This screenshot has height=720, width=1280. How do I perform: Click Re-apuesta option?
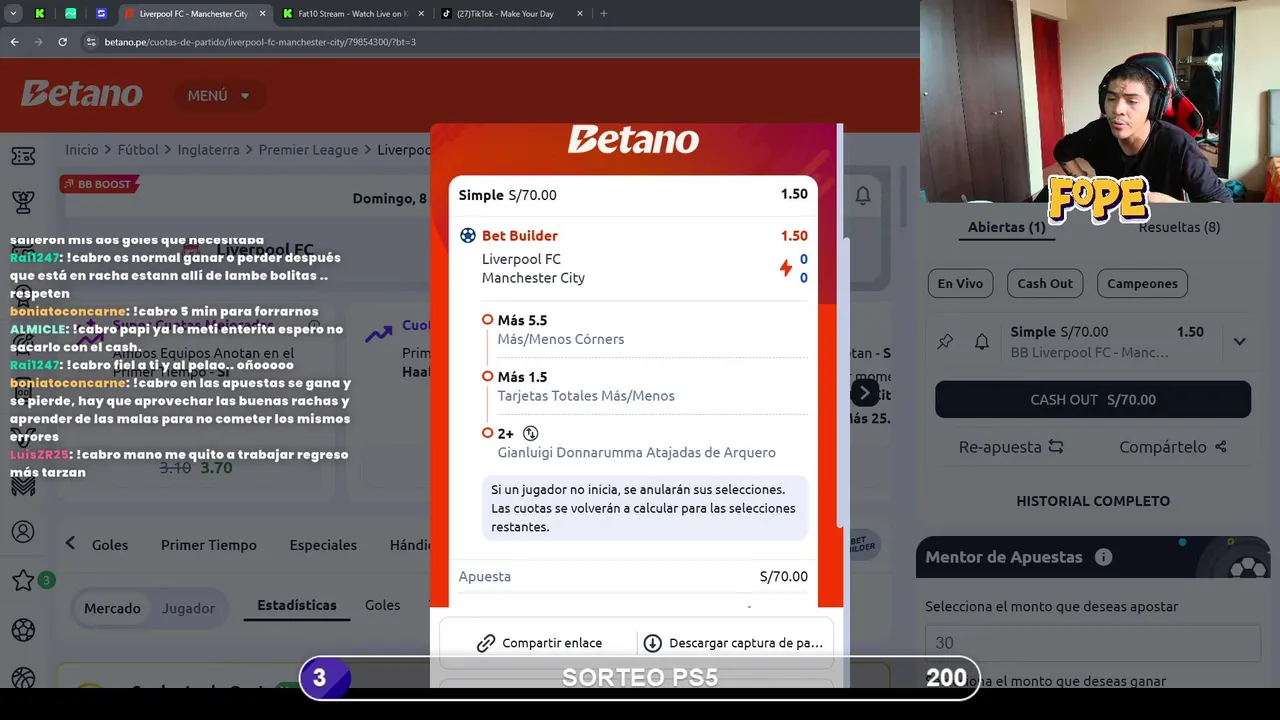tap(1011, 447)
